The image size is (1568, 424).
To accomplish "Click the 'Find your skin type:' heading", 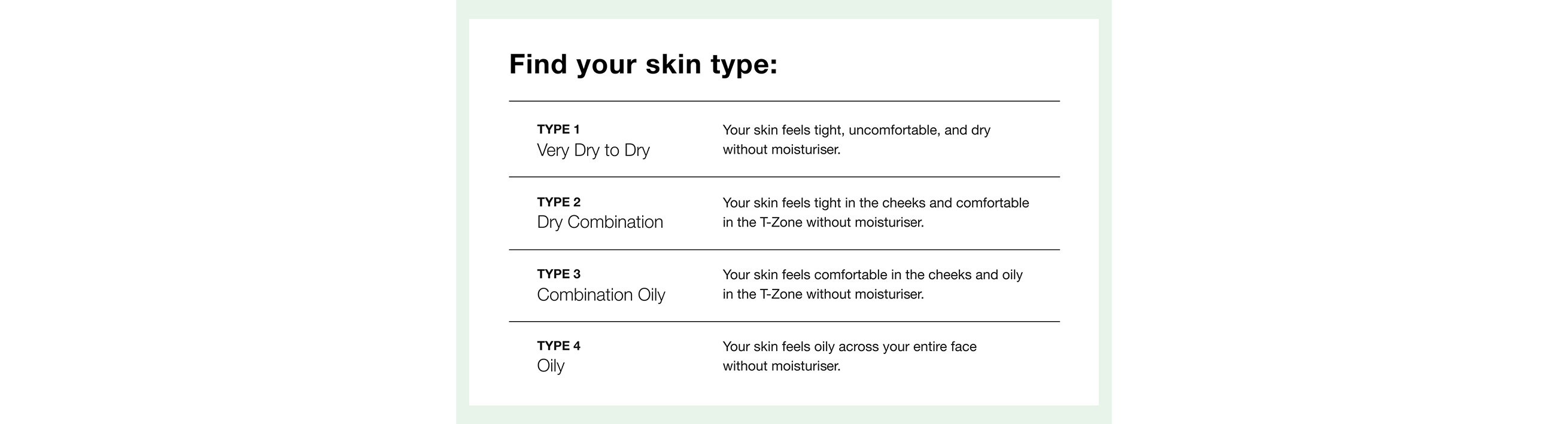I will coord(643,65).
